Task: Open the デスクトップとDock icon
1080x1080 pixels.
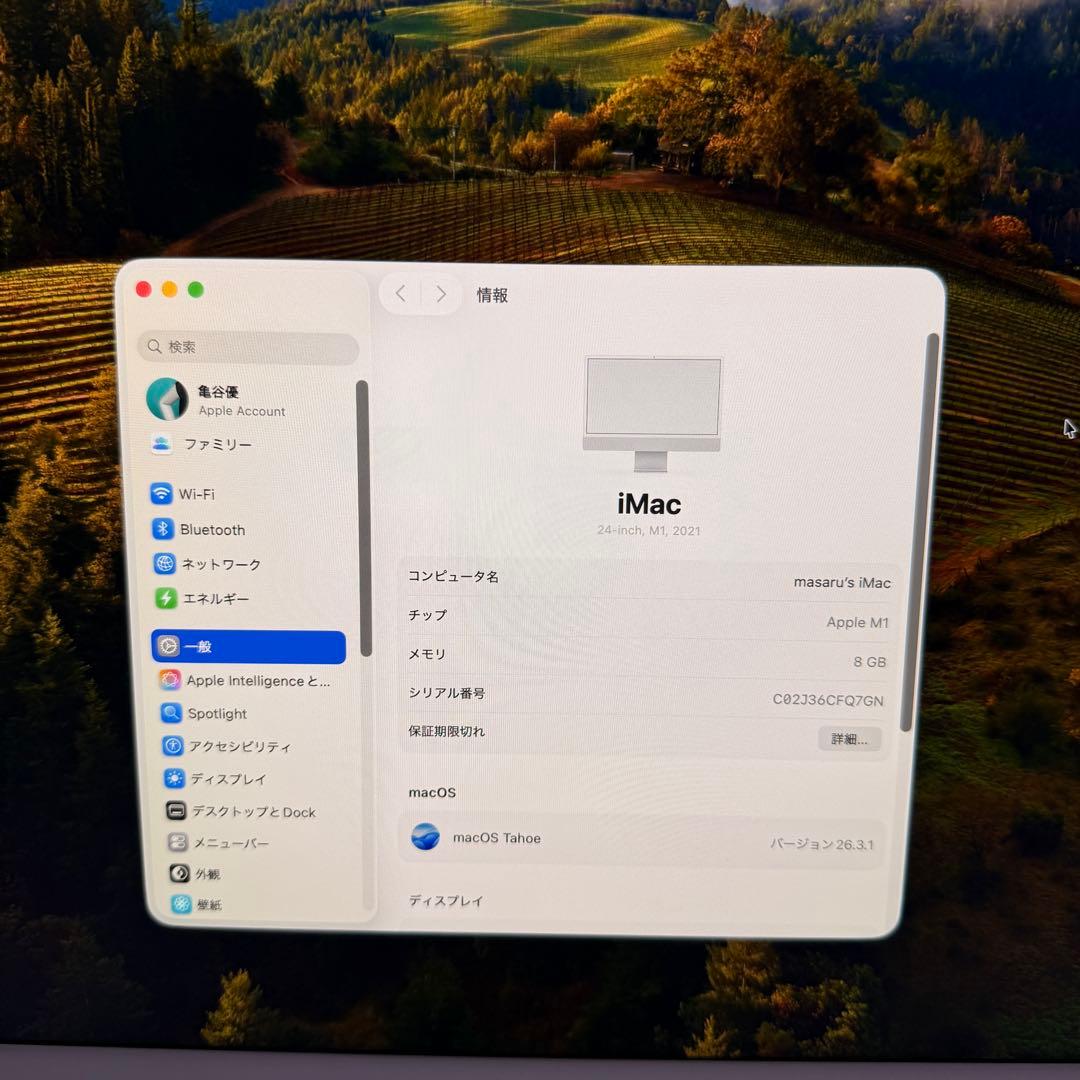Action: click(176, 811)
